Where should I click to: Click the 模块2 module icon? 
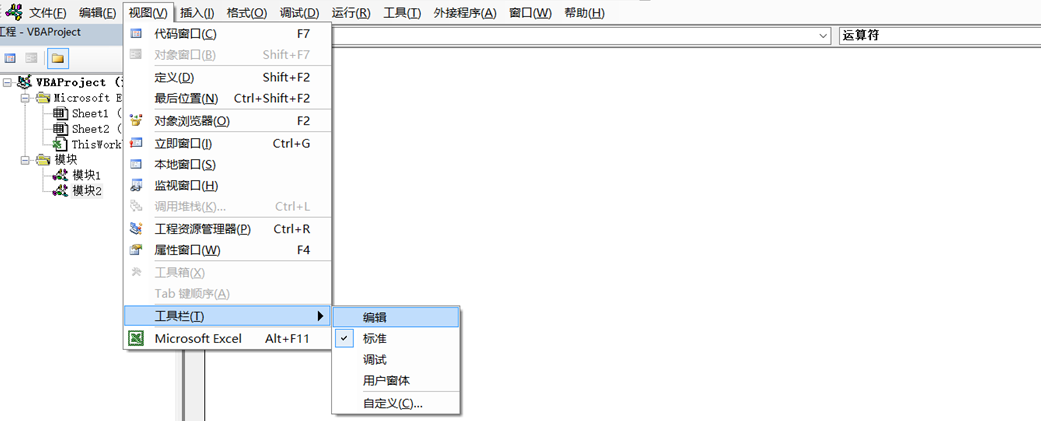(61, 191)
